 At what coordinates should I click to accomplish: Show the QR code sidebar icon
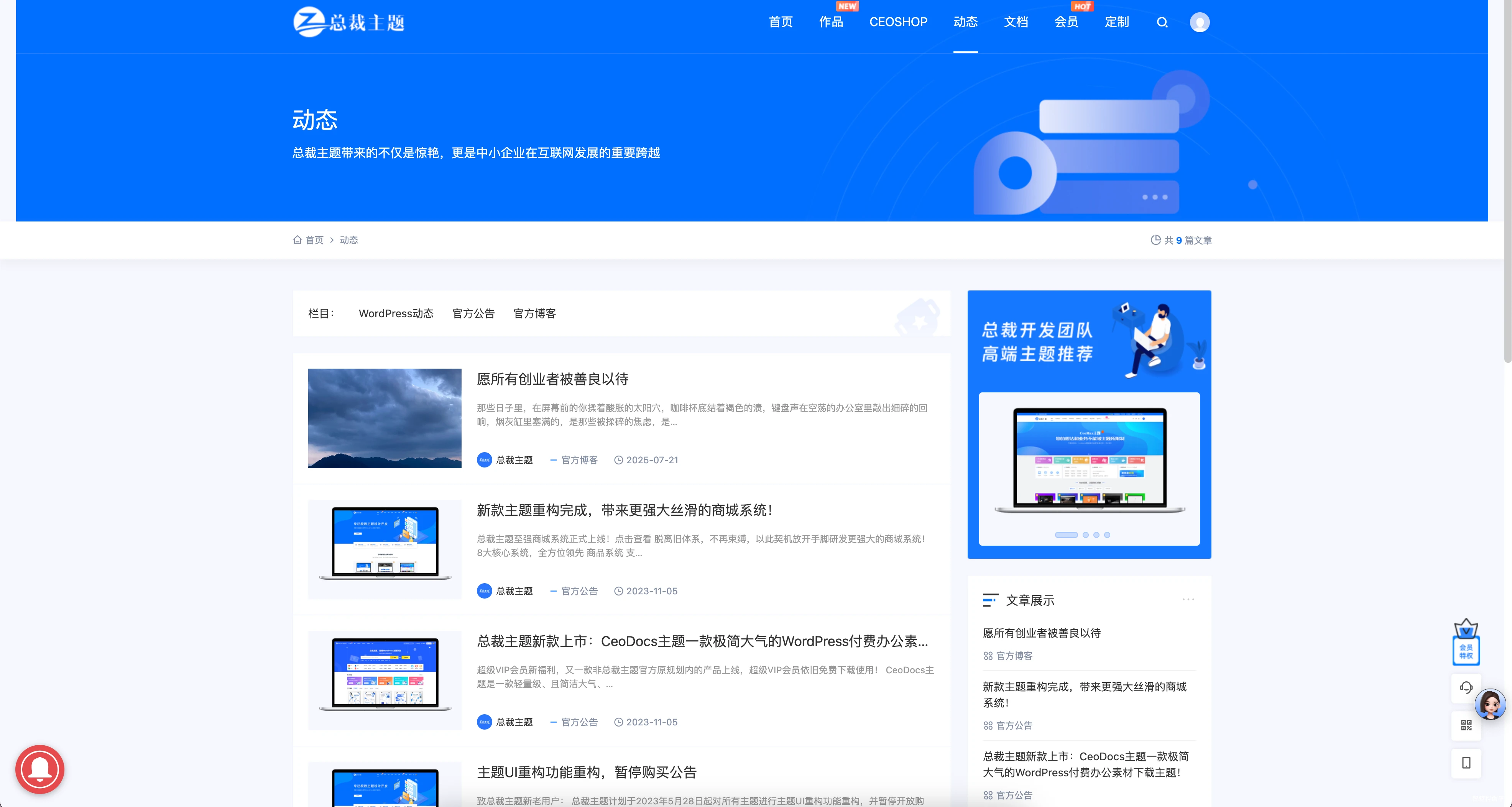pos(1466,725)
